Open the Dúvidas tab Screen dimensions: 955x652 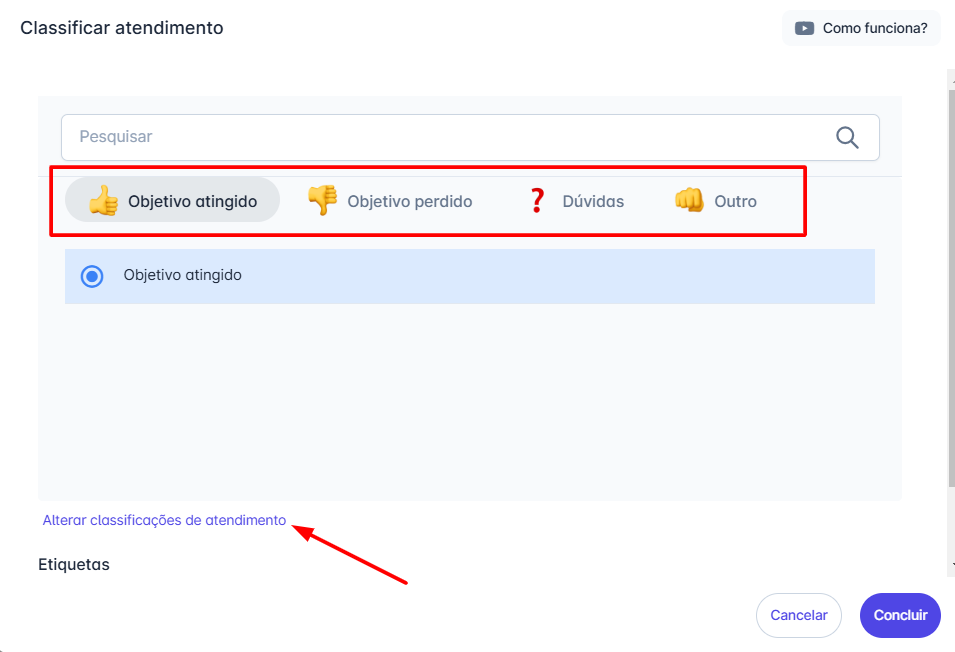[592, 202]
